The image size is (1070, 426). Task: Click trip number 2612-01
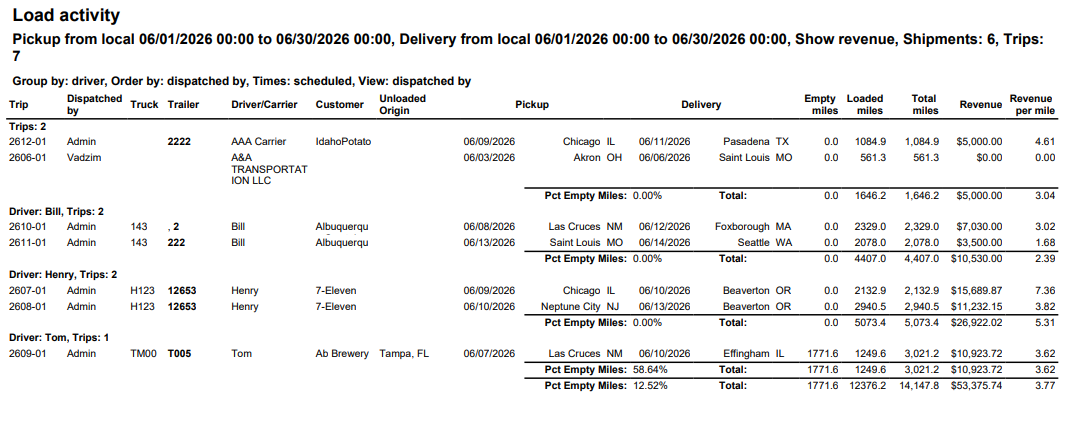[27, 142]
